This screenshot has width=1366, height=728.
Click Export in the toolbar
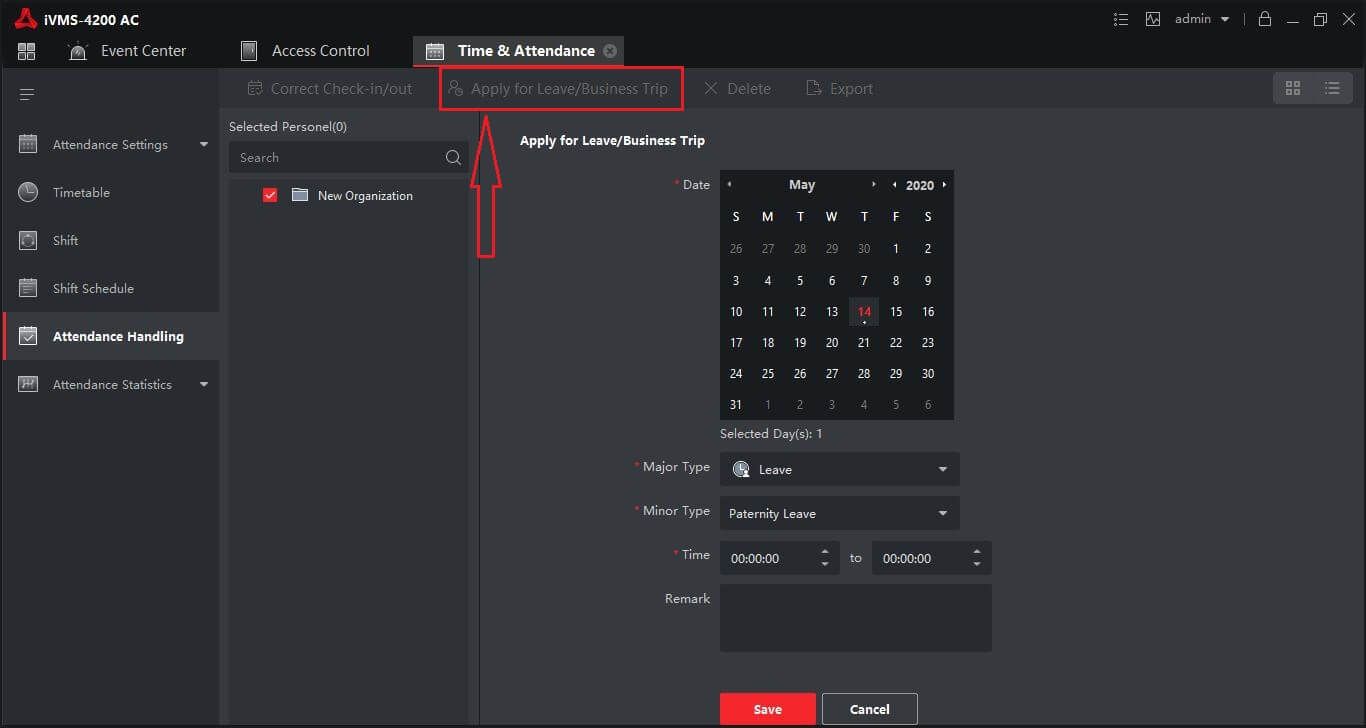(x=840, y=88)
